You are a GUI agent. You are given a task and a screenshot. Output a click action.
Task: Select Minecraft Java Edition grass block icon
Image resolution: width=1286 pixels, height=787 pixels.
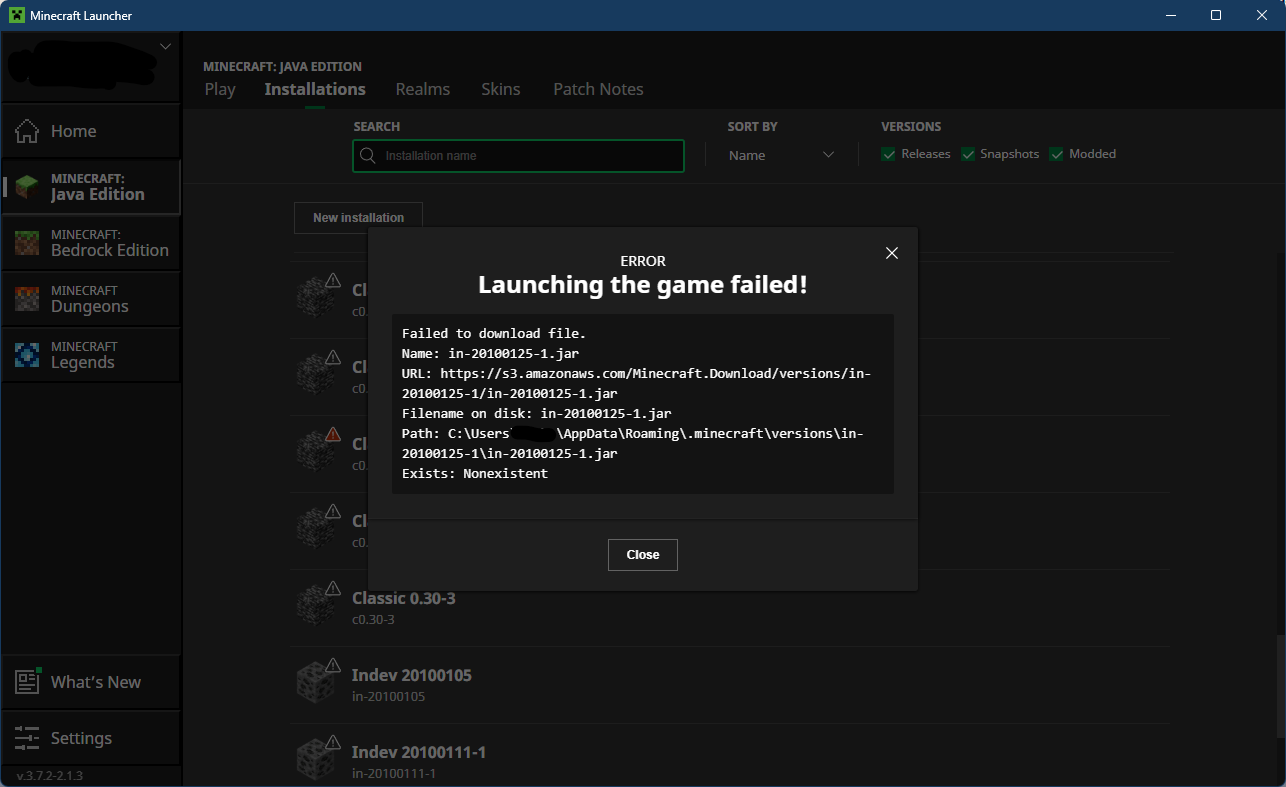[27, 187]
